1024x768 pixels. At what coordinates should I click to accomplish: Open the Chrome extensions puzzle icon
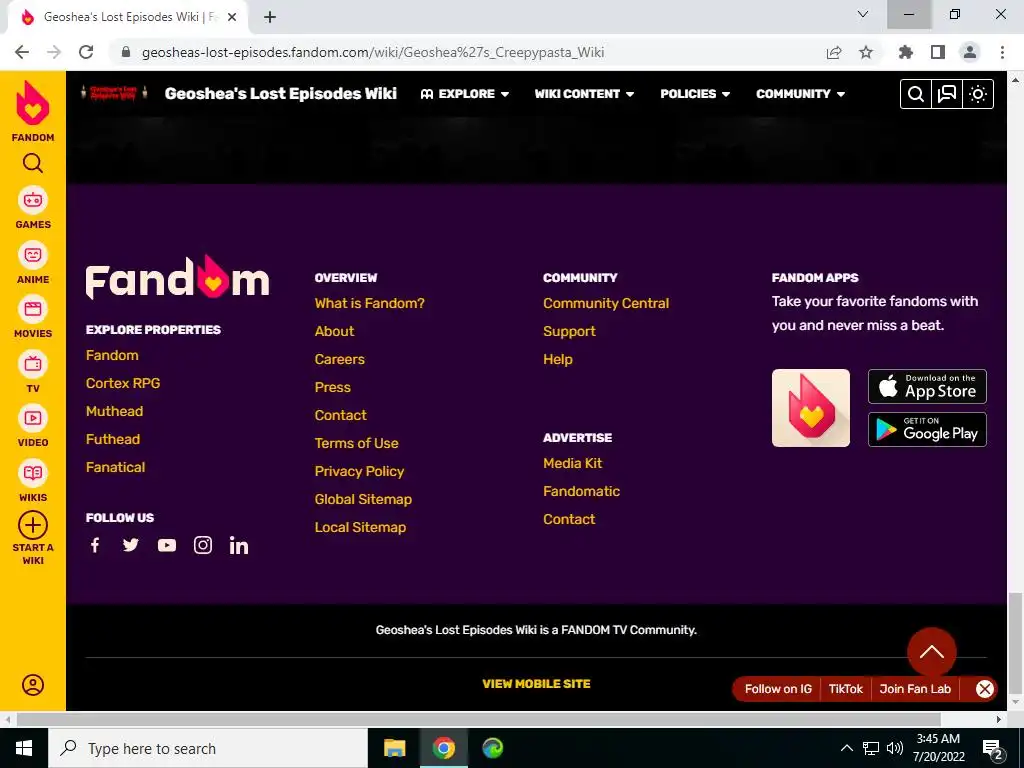pyautogui.click(x=905, y=52)
